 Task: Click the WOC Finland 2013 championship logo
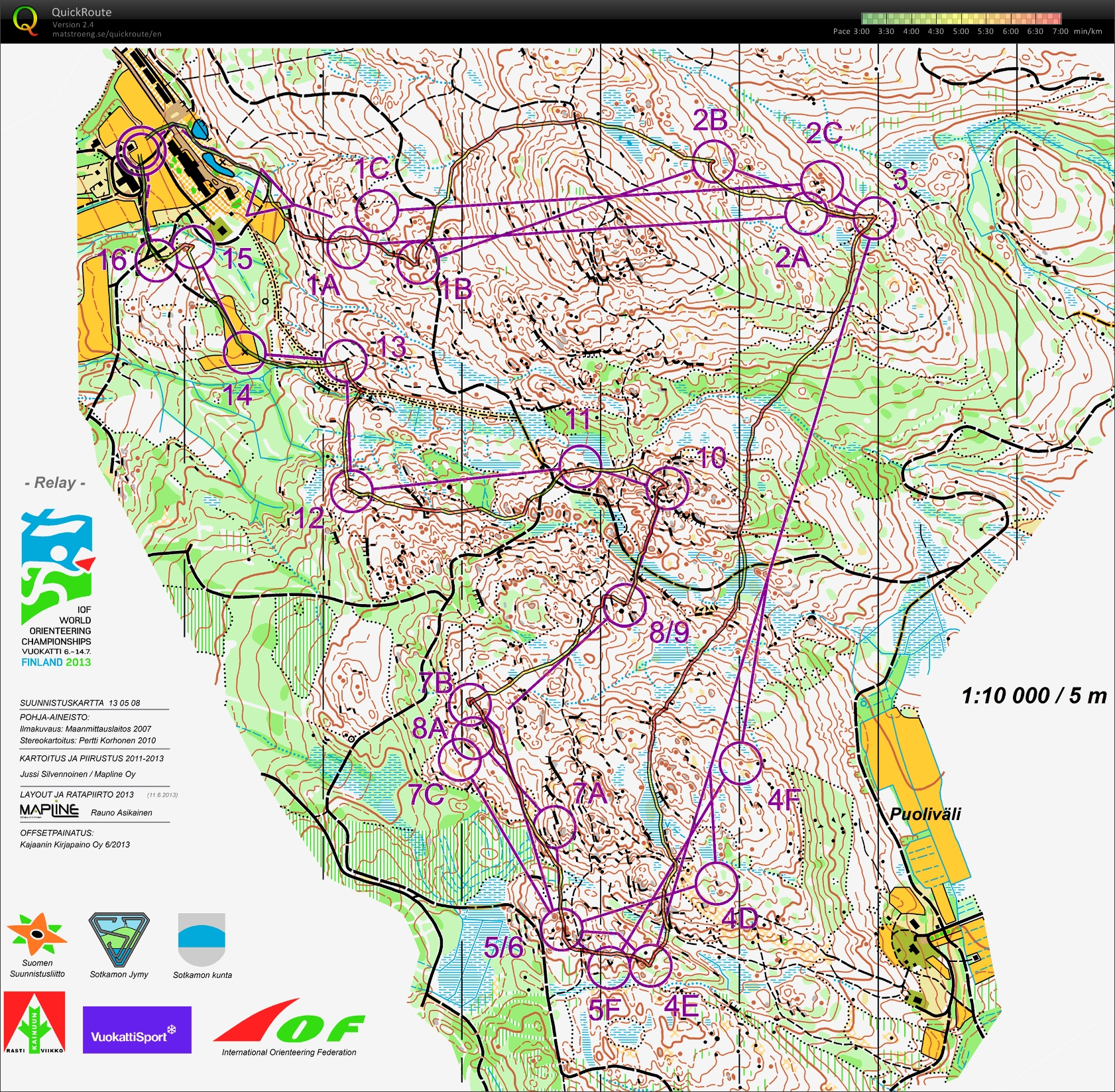click(57, 588)
